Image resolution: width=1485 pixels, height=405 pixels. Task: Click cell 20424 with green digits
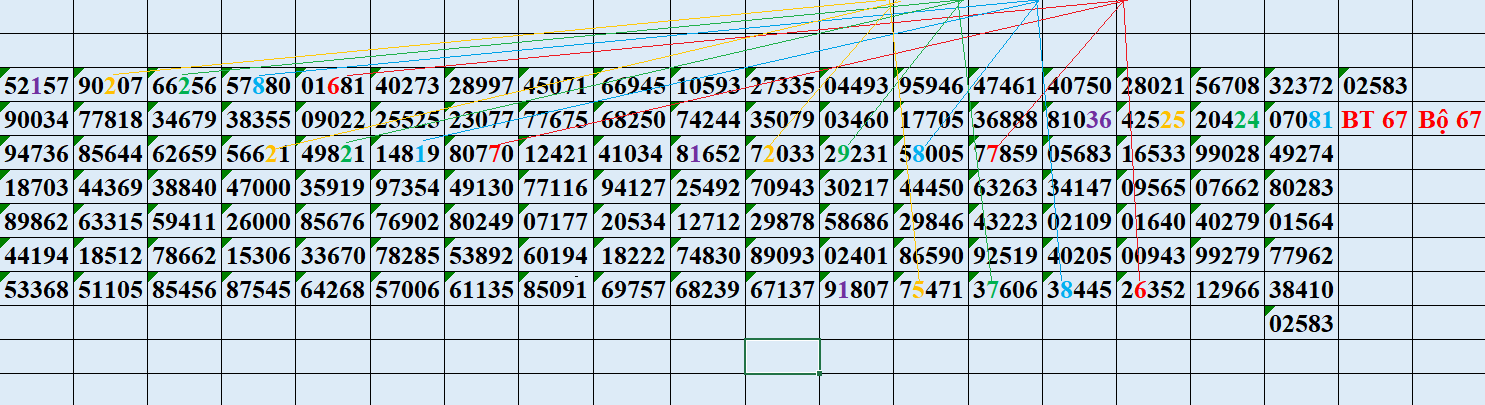(1227, 121)
